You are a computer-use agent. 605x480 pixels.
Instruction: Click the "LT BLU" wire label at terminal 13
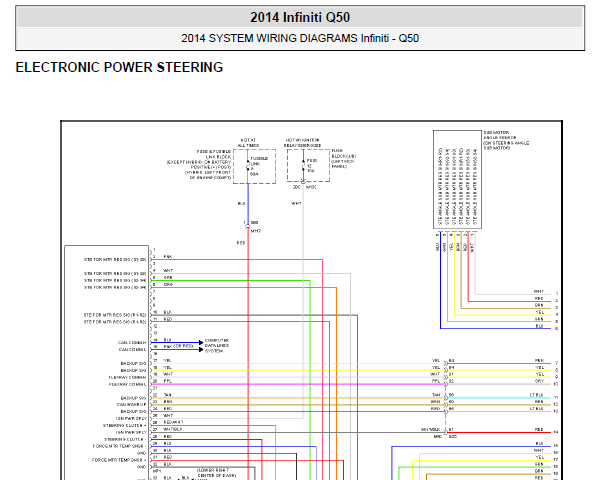point(537,409)
